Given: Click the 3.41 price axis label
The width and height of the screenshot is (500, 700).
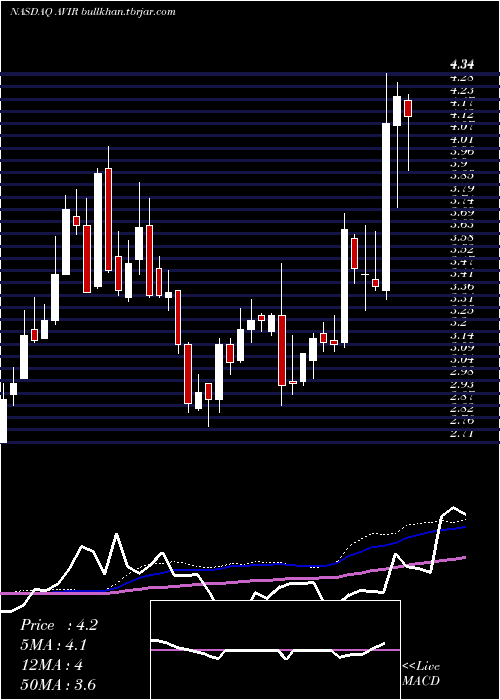Looking at the screenshot, I should click(x=462, y=274).
